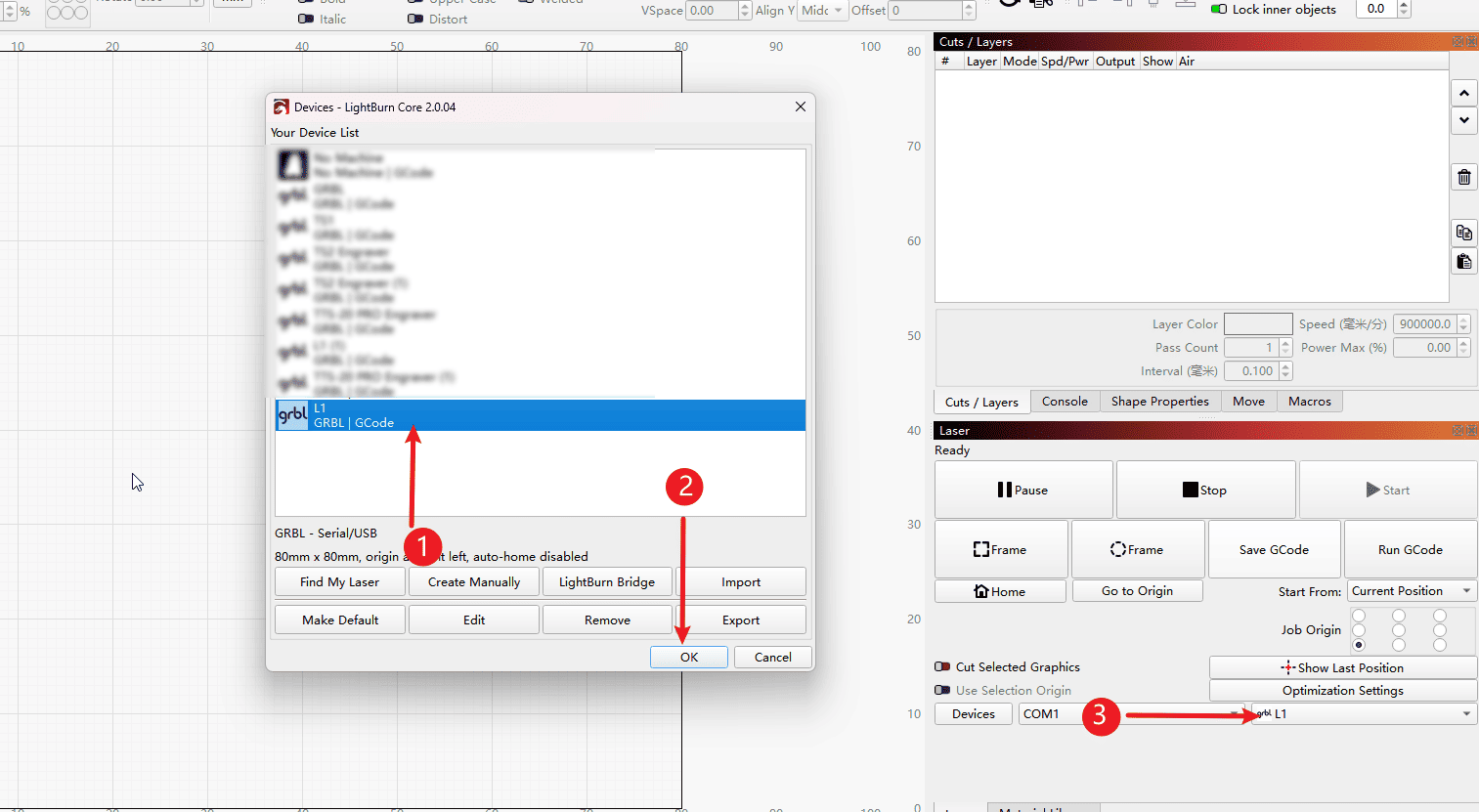Toggle the Italic text switch
Viewport: 1479px width, 812px height.
tap(306, 19)
